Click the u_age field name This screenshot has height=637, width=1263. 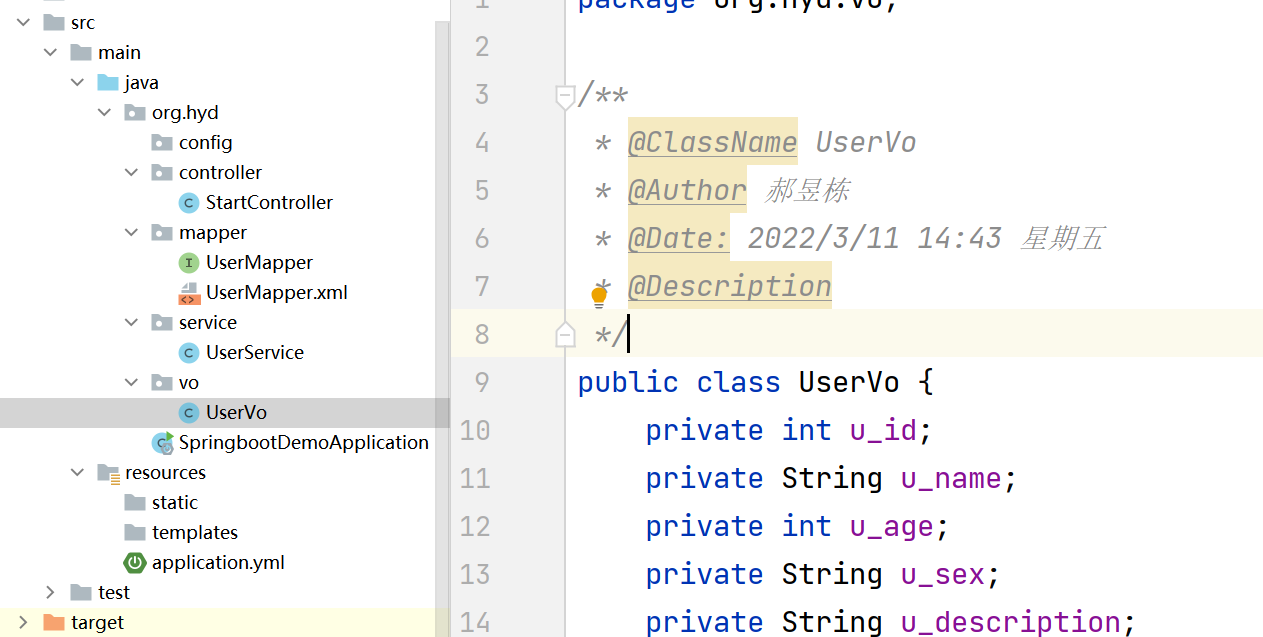point(891,526)
